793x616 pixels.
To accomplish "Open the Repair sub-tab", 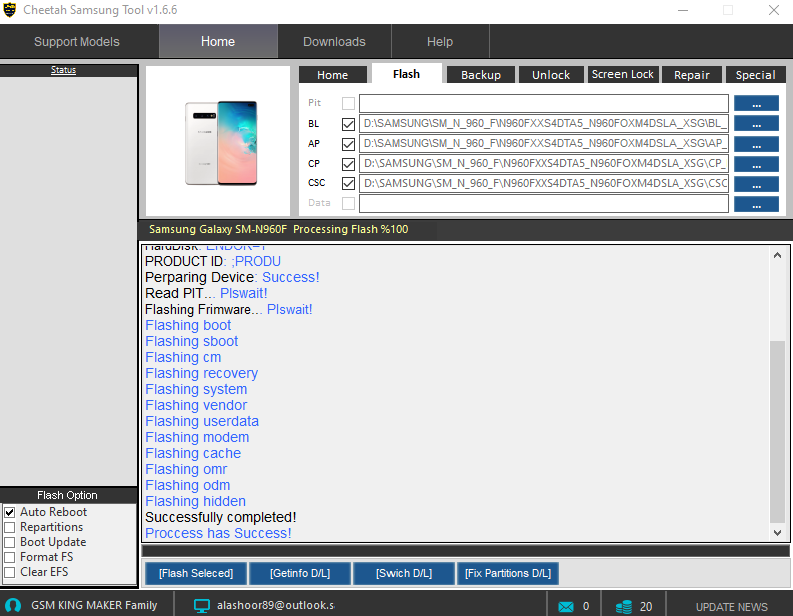I will 692,75.
